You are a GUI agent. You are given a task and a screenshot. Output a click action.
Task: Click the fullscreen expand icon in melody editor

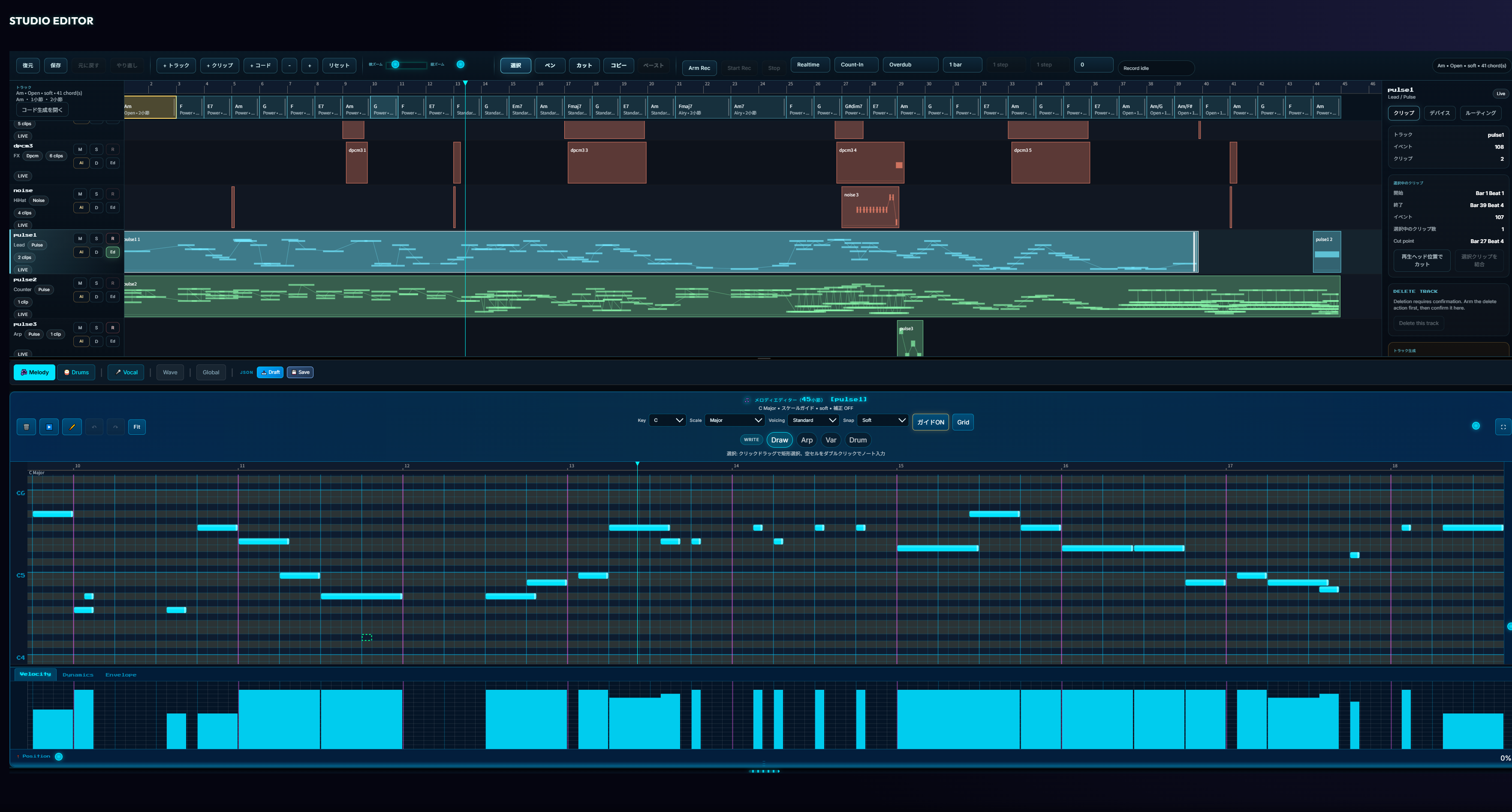click(x=1503, y=427)
